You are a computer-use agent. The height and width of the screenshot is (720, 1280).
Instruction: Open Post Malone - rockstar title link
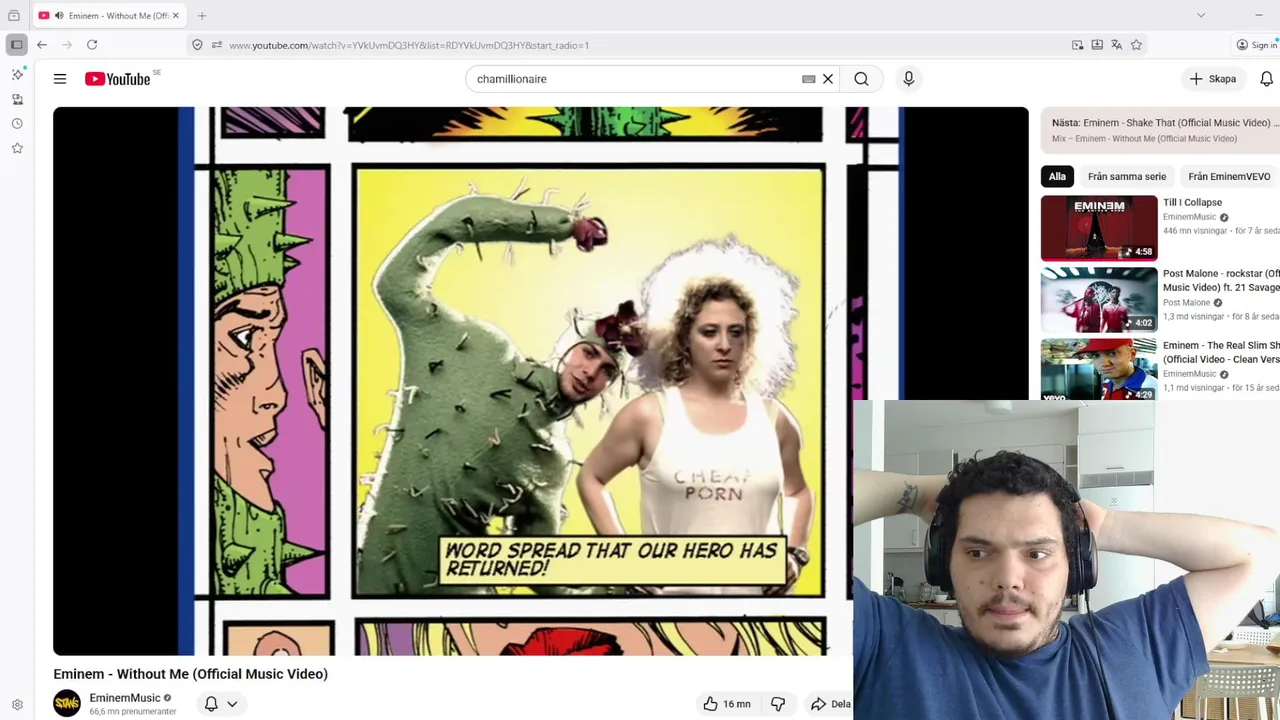coord(1221,280)
